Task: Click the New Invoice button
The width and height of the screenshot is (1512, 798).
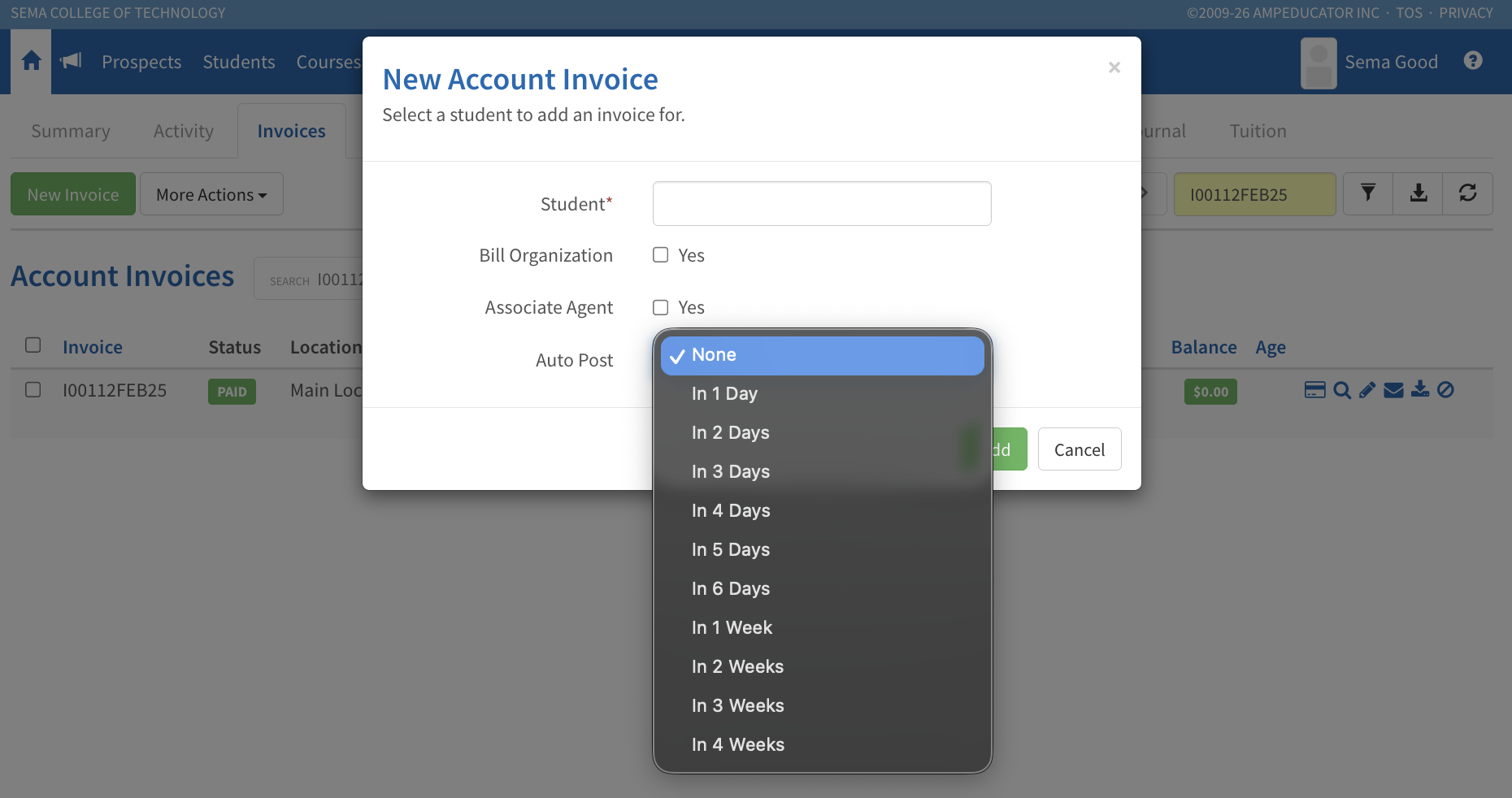Action: [73, 194]
